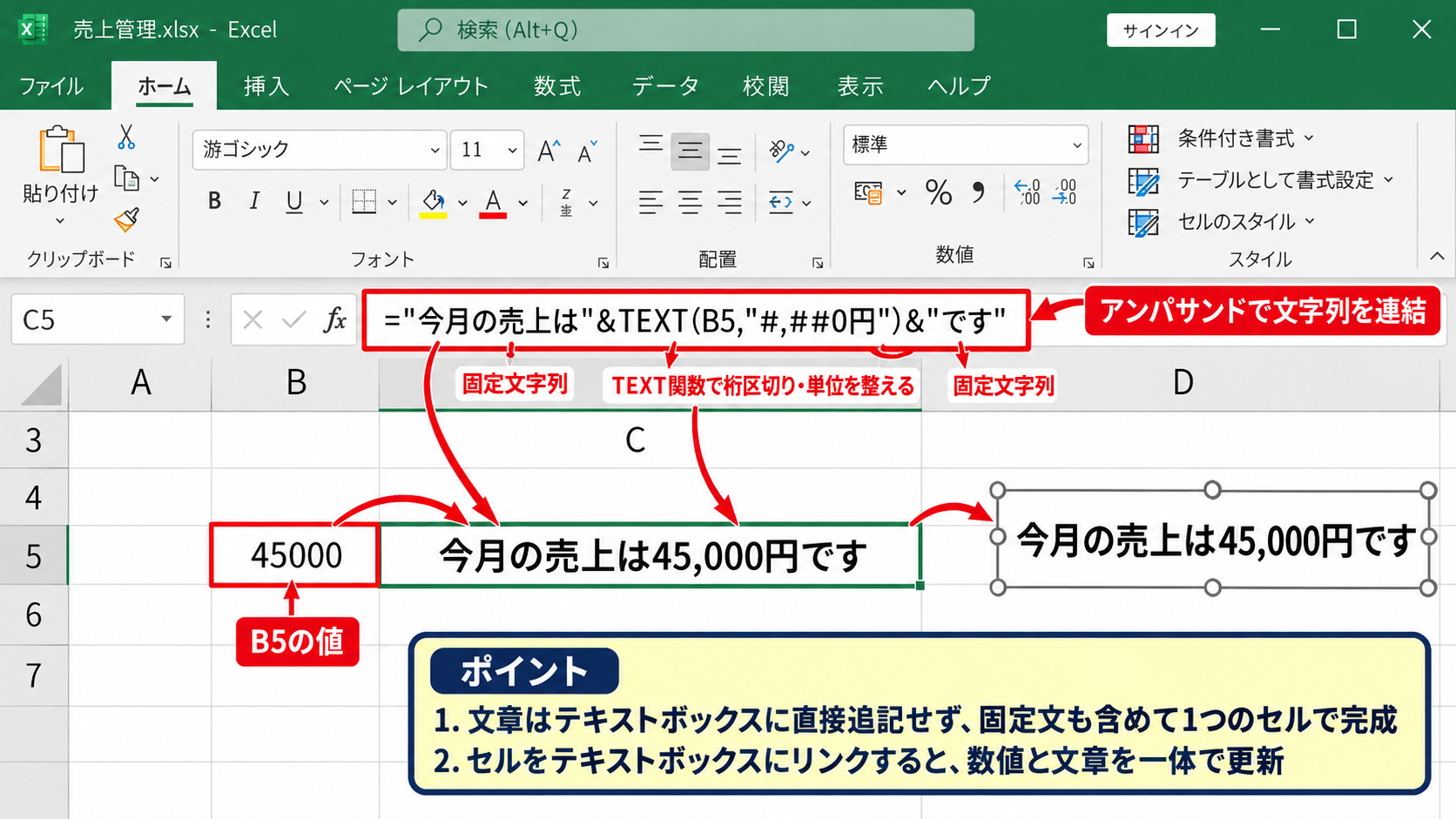This screenshot has height=819, width=1456.
Task: Open the font size 11 dropdown
Action: click(512, 151)
